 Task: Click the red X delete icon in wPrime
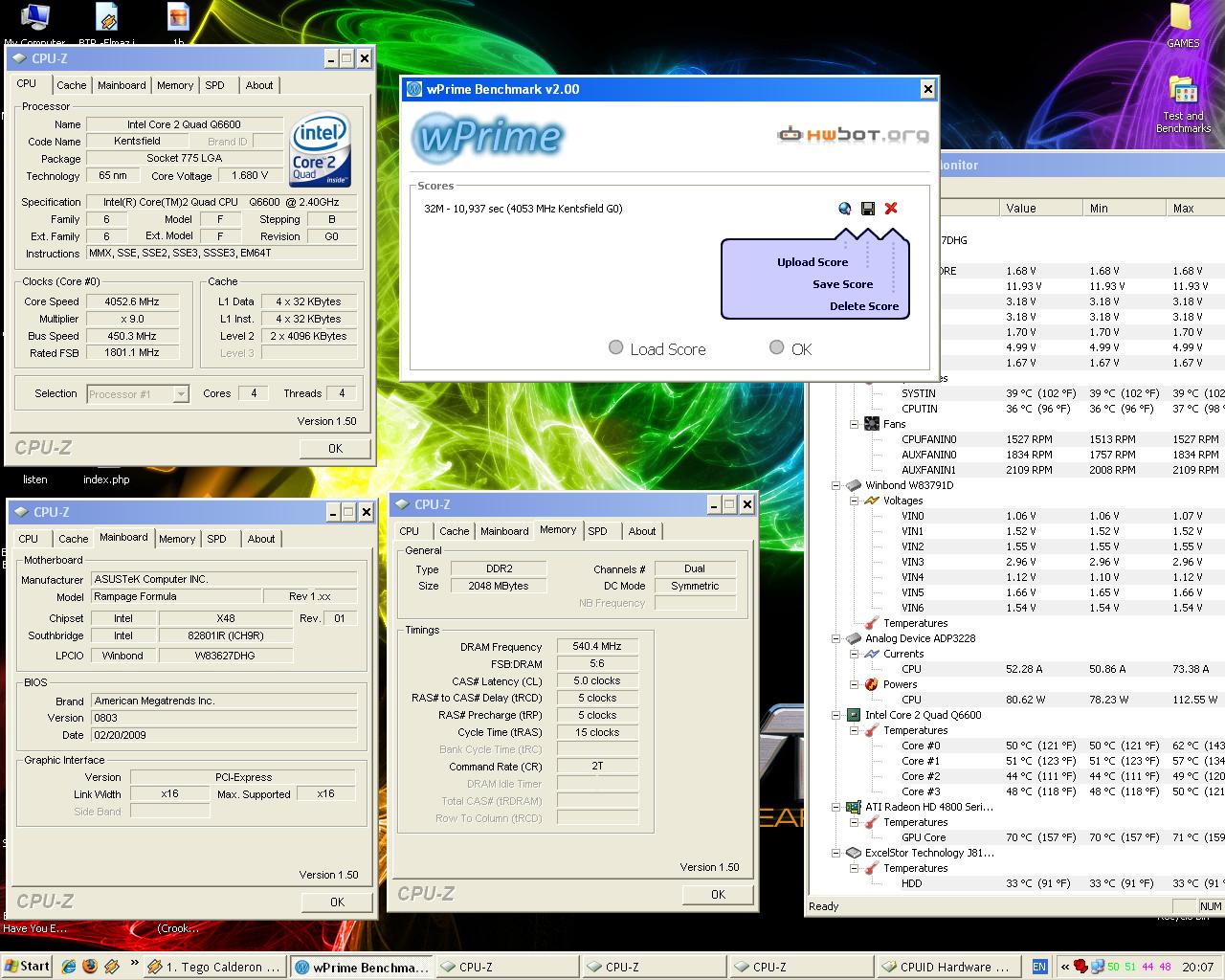(x=891, y=208)
